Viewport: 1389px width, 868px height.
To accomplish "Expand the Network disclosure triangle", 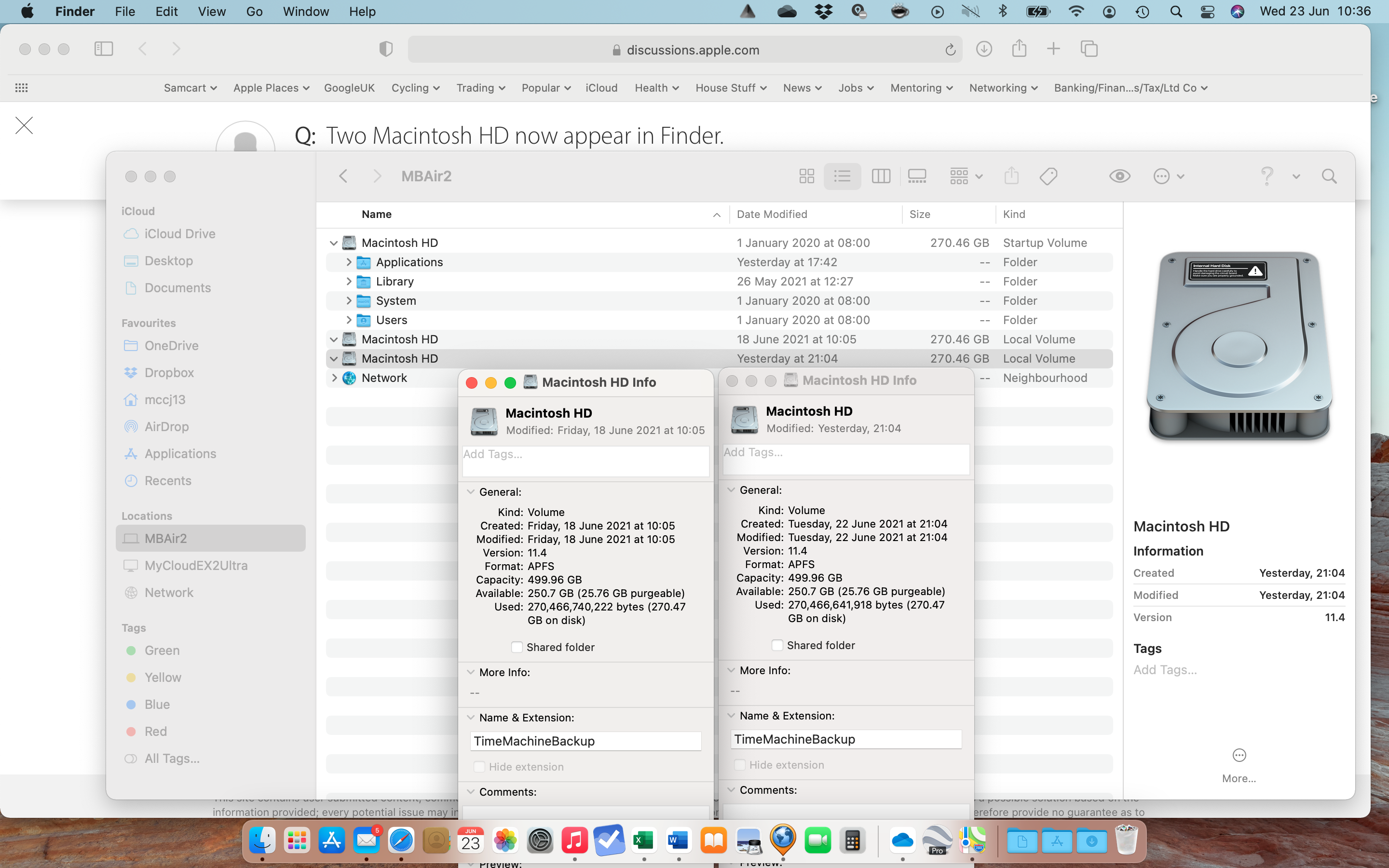I will (x=334, y=378).
